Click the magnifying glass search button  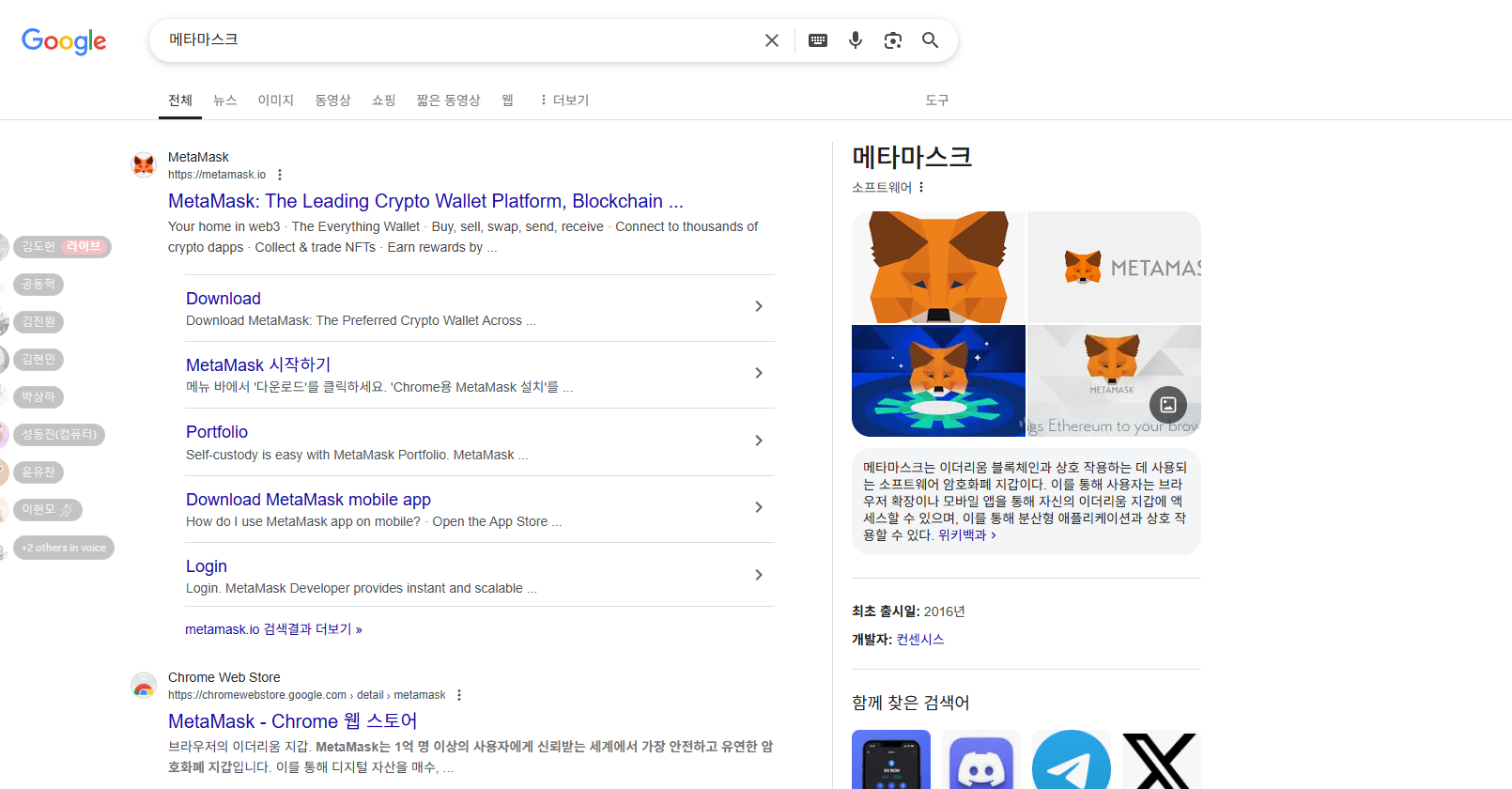(x=930, y=40)
